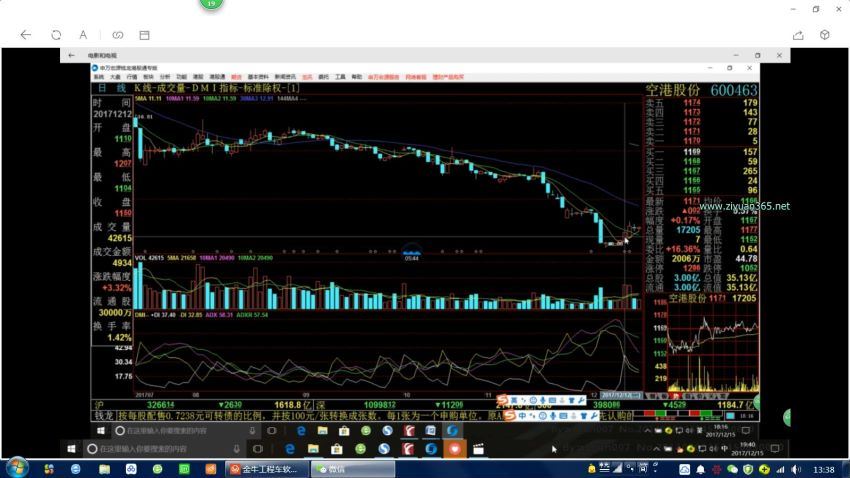Click the red 网络客服 link in the menu bar
The height and width of the screenshot is (478, 850).
coord(416,77)
